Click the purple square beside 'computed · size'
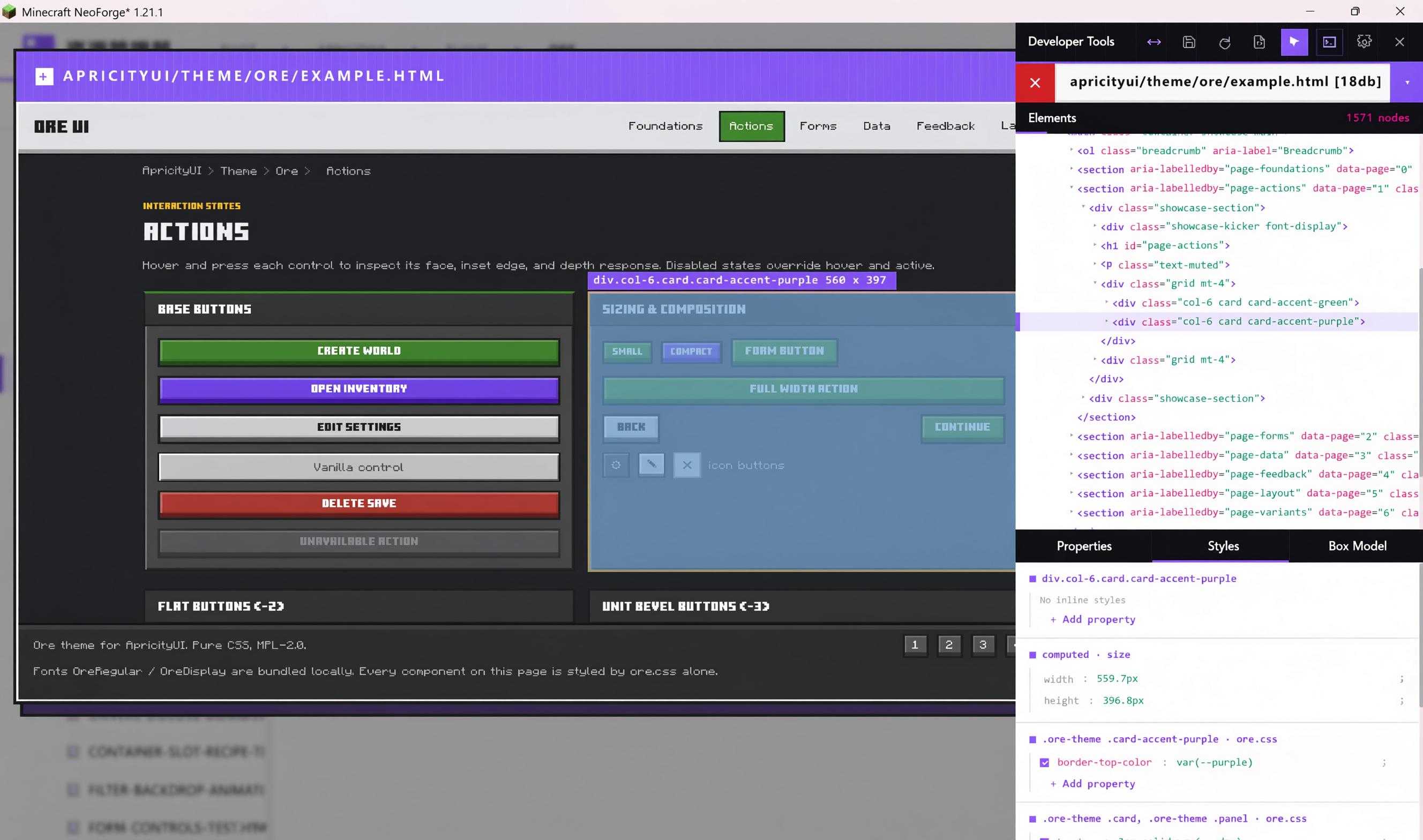Screen dimensions: 1423x840 [1032, 655]
